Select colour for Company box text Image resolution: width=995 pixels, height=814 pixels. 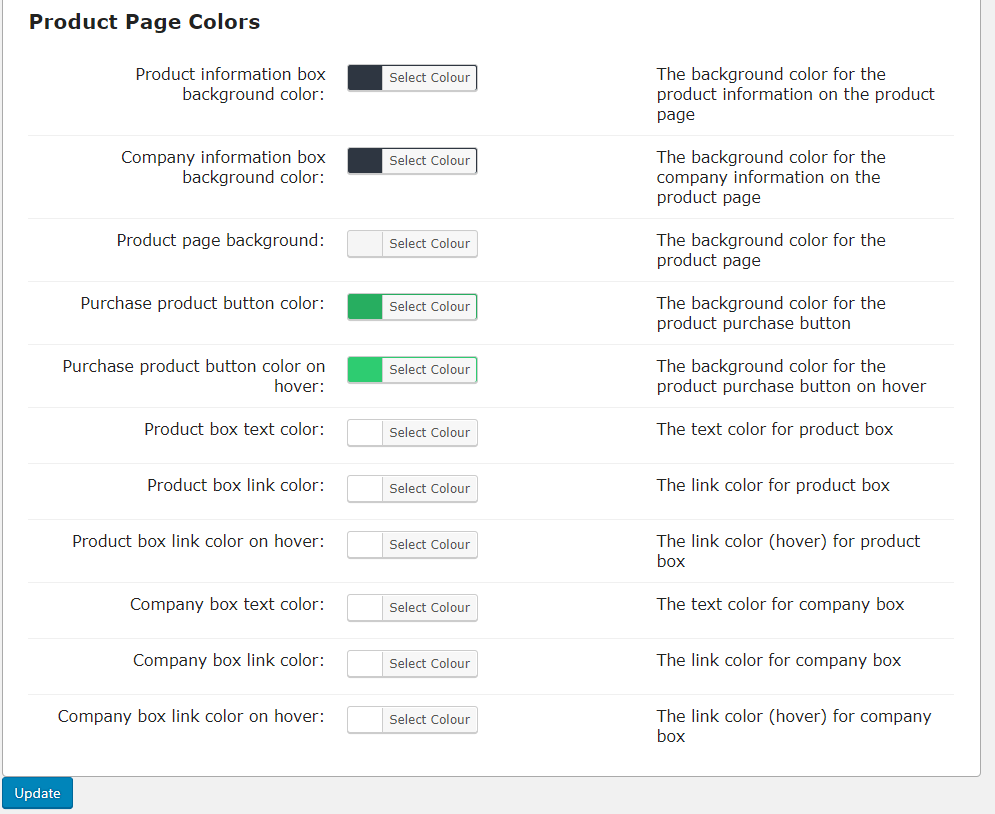429,608
